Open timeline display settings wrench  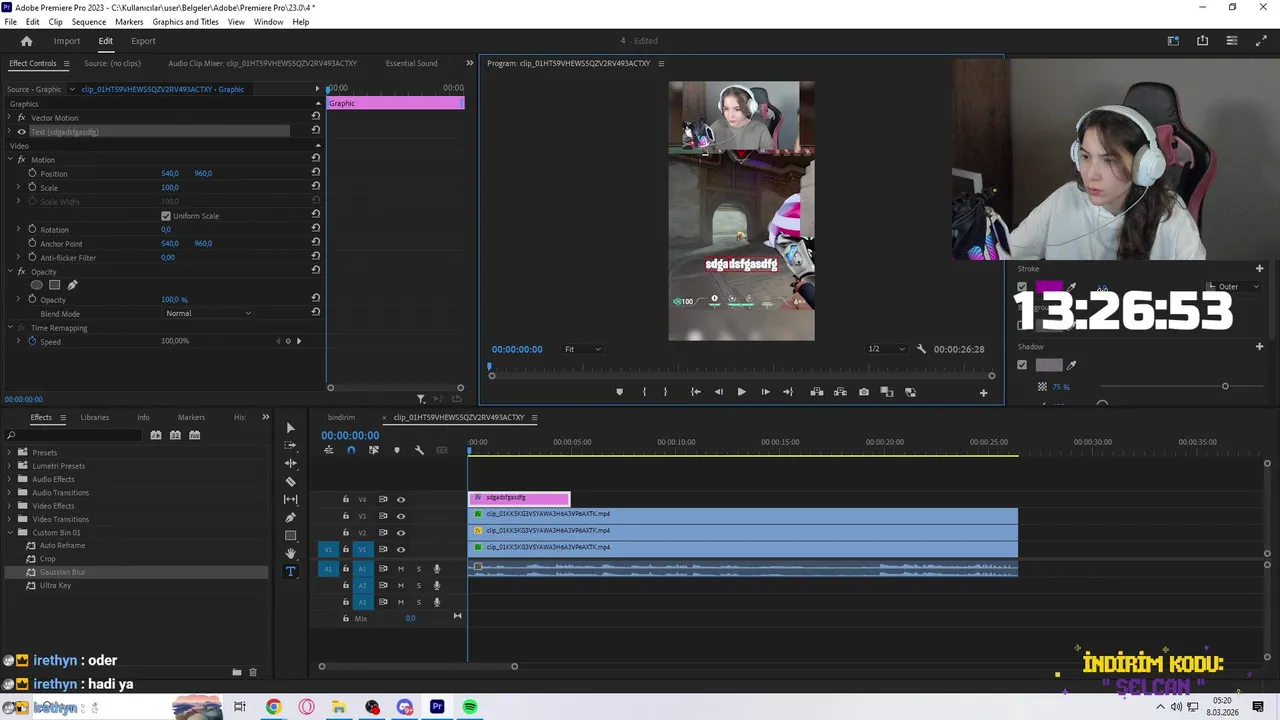(x=419, y=450)
